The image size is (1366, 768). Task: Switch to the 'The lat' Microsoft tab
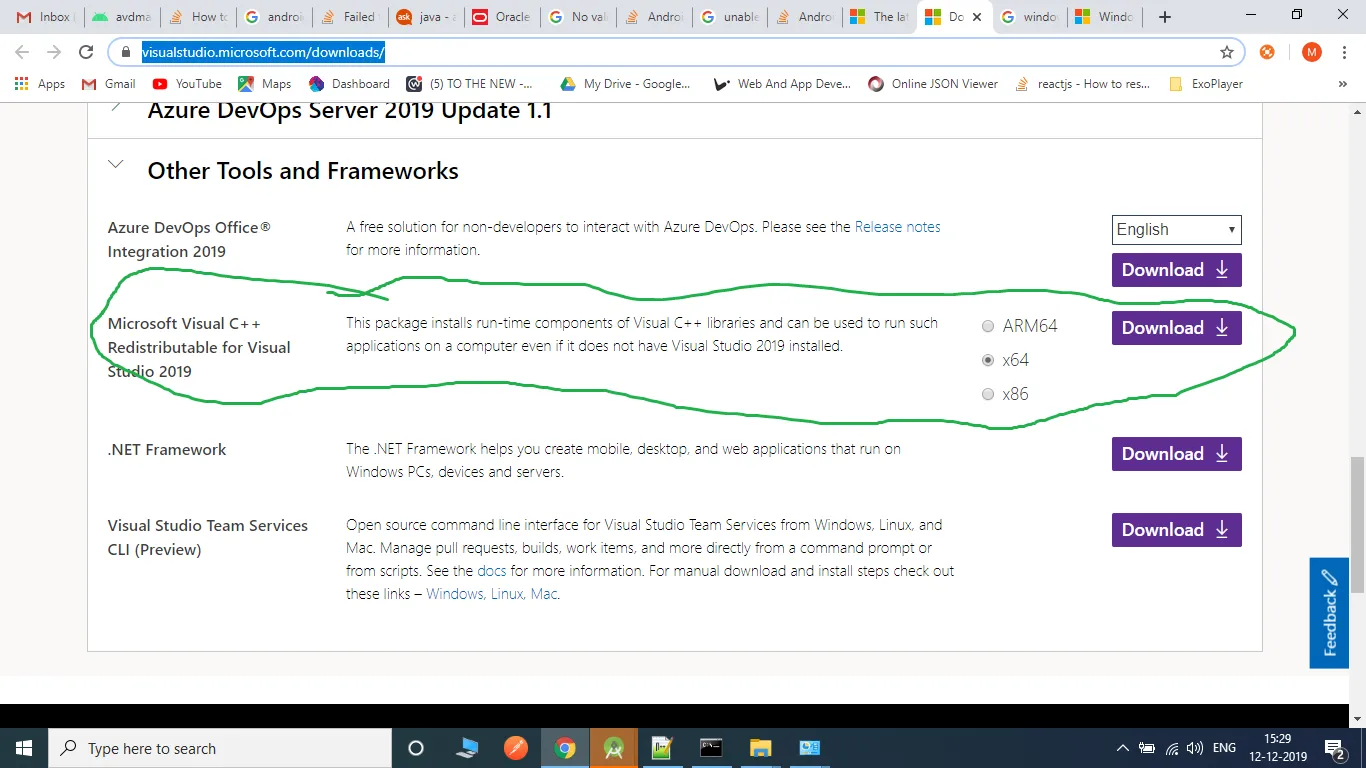[x=880, y=16]
